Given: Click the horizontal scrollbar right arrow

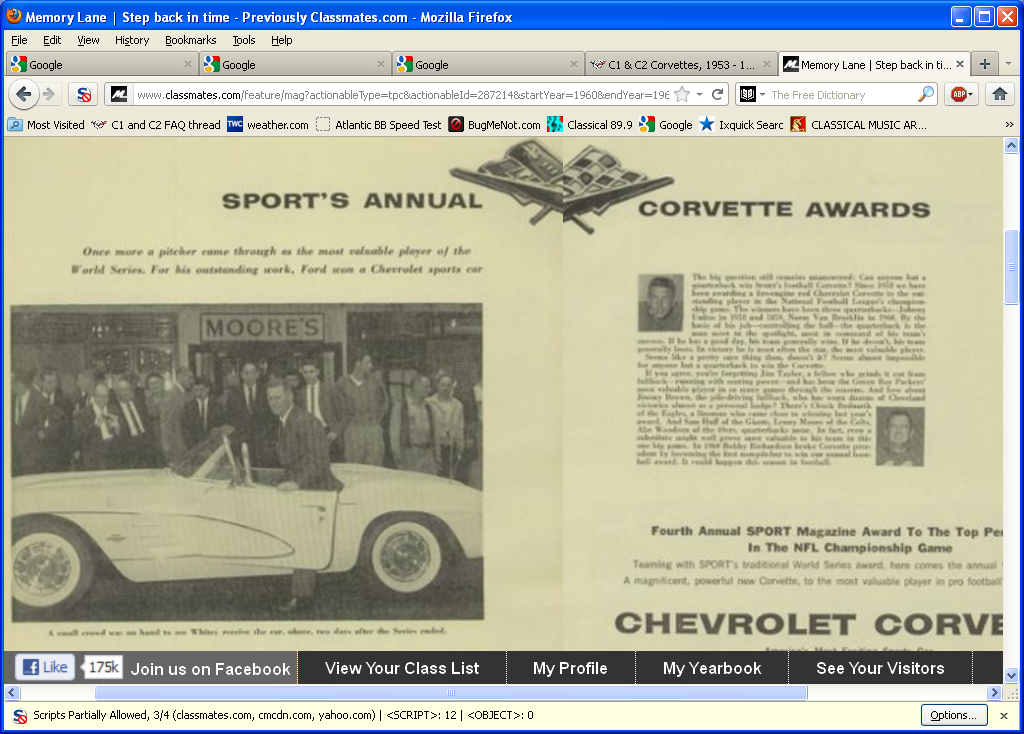Looking at the screenshot, I should click(995, 692).
